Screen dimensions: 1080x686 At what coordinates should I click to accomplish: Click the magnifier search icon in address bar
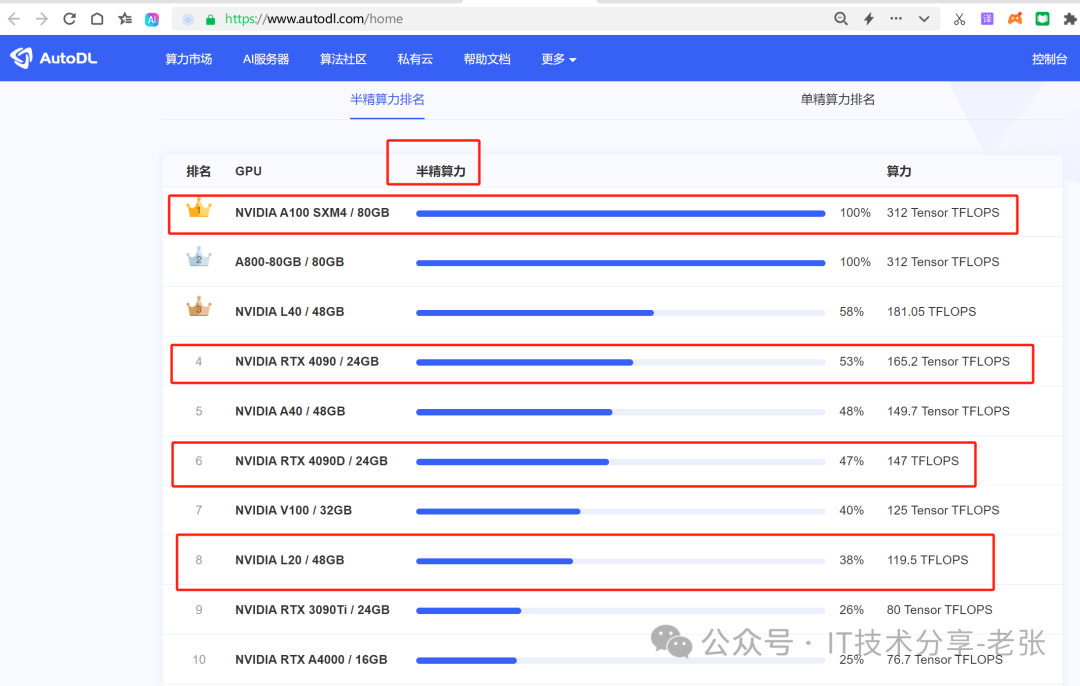[x=840, y=19]
